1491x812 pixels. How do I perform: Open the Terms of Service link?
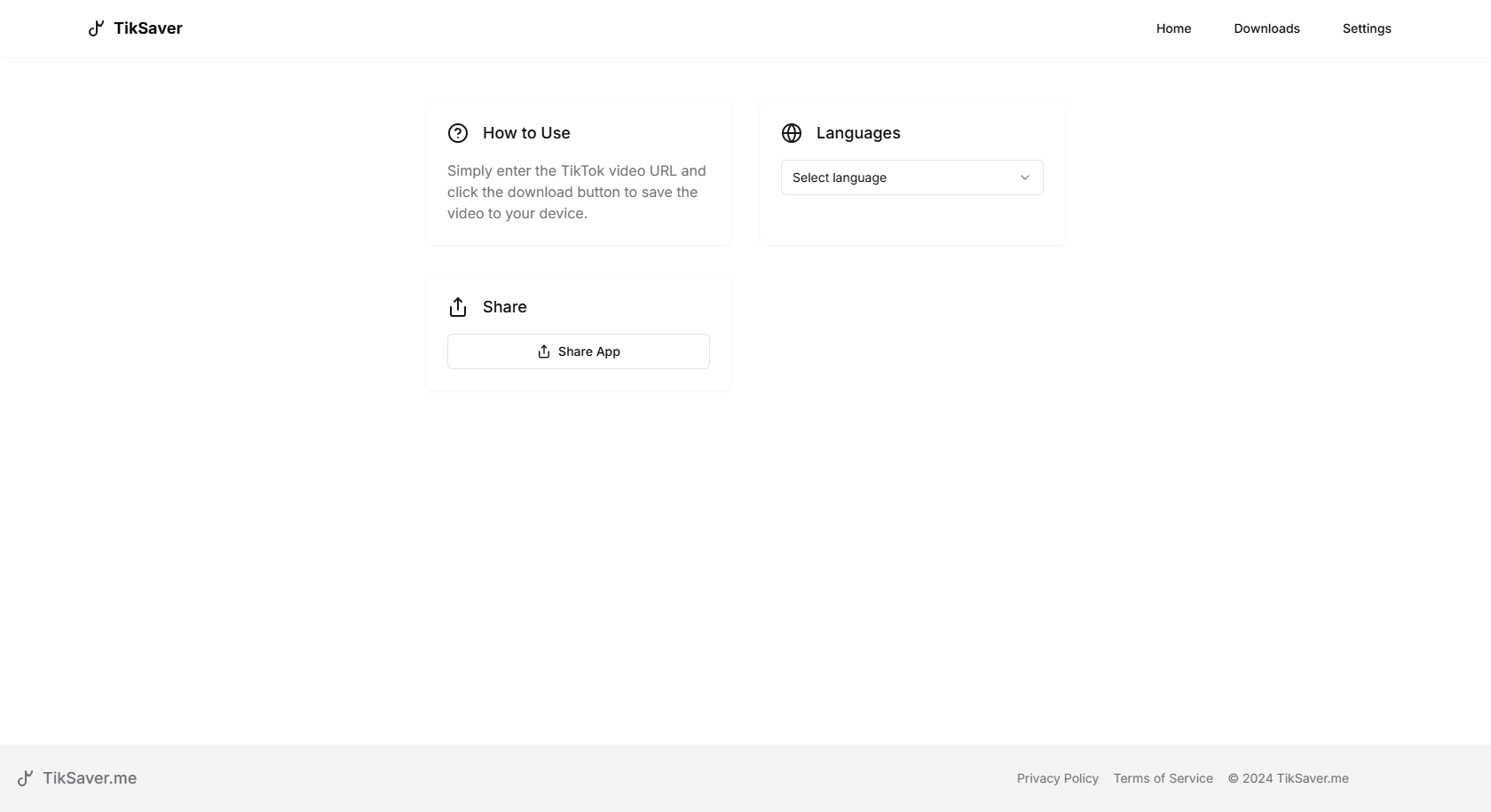1164,778
